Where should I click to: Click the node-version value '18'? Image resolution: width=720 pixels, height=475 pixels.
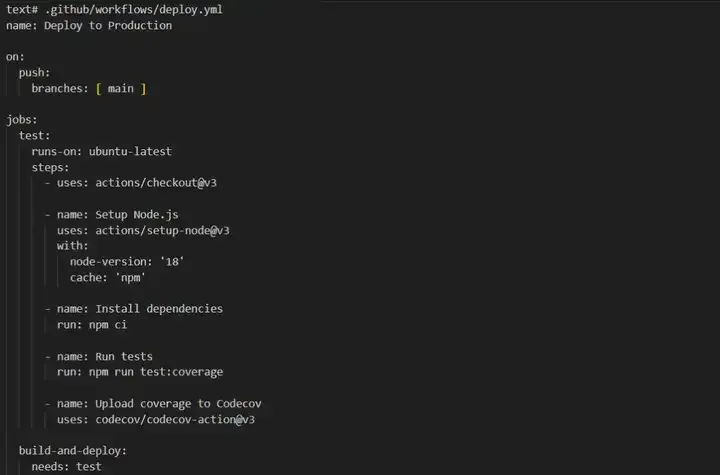tap(172, 261)
